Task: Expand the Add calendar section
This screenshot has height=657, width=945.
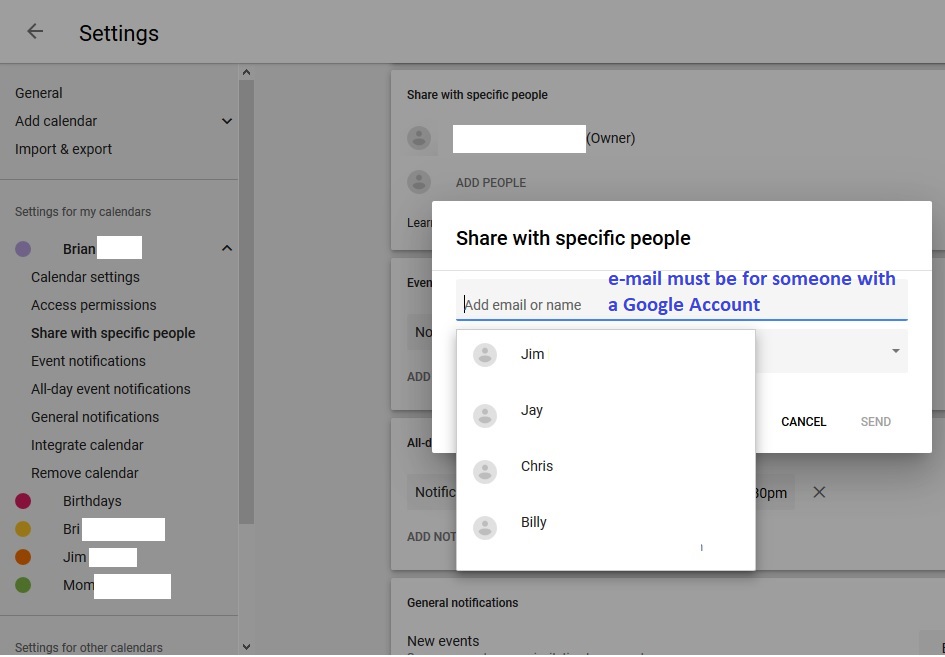Action: pos(227,121)
